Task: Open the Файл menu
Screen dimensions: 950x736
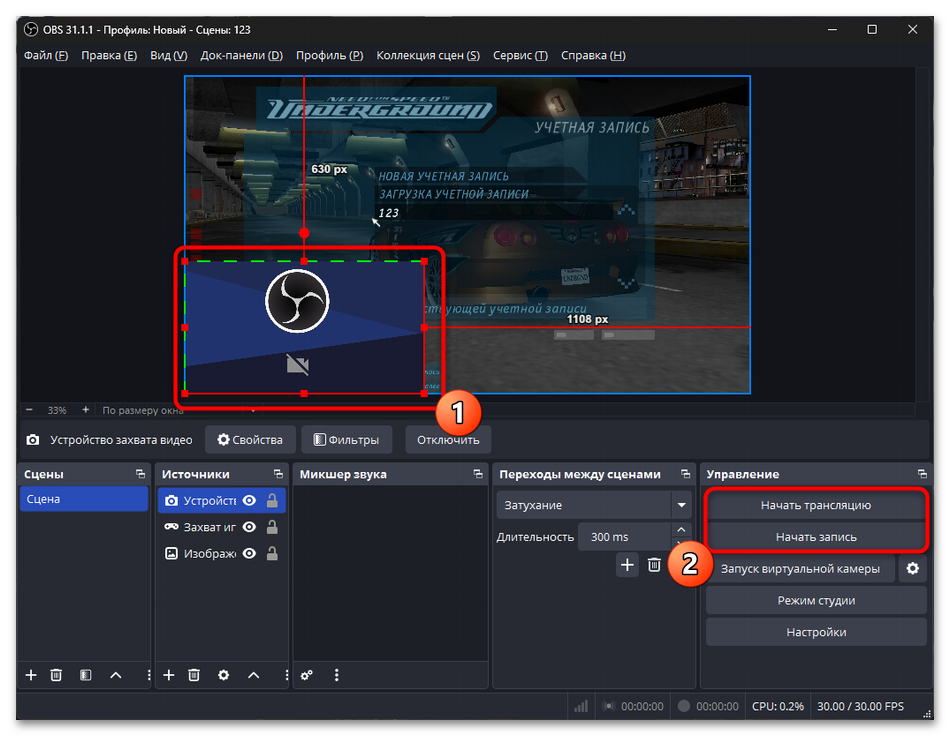Action: pyautogui.click(x=46, y=55)
